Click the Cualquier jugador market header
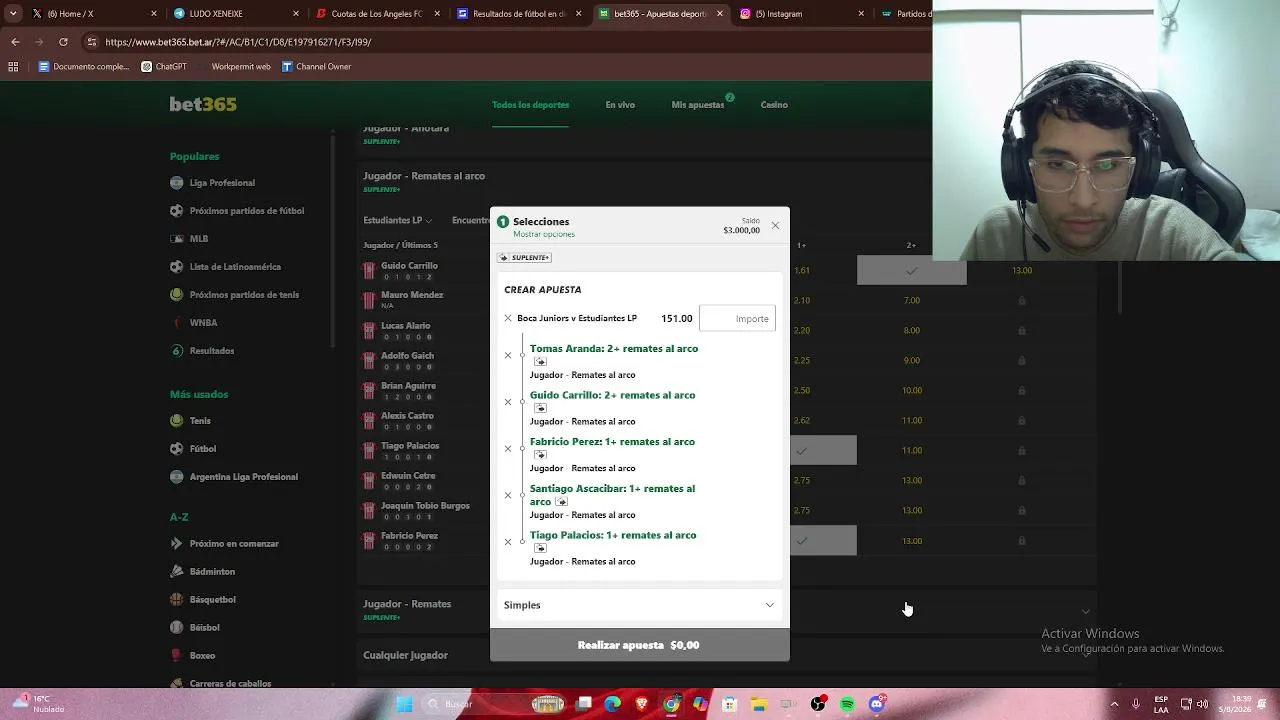 click(405, 655)
